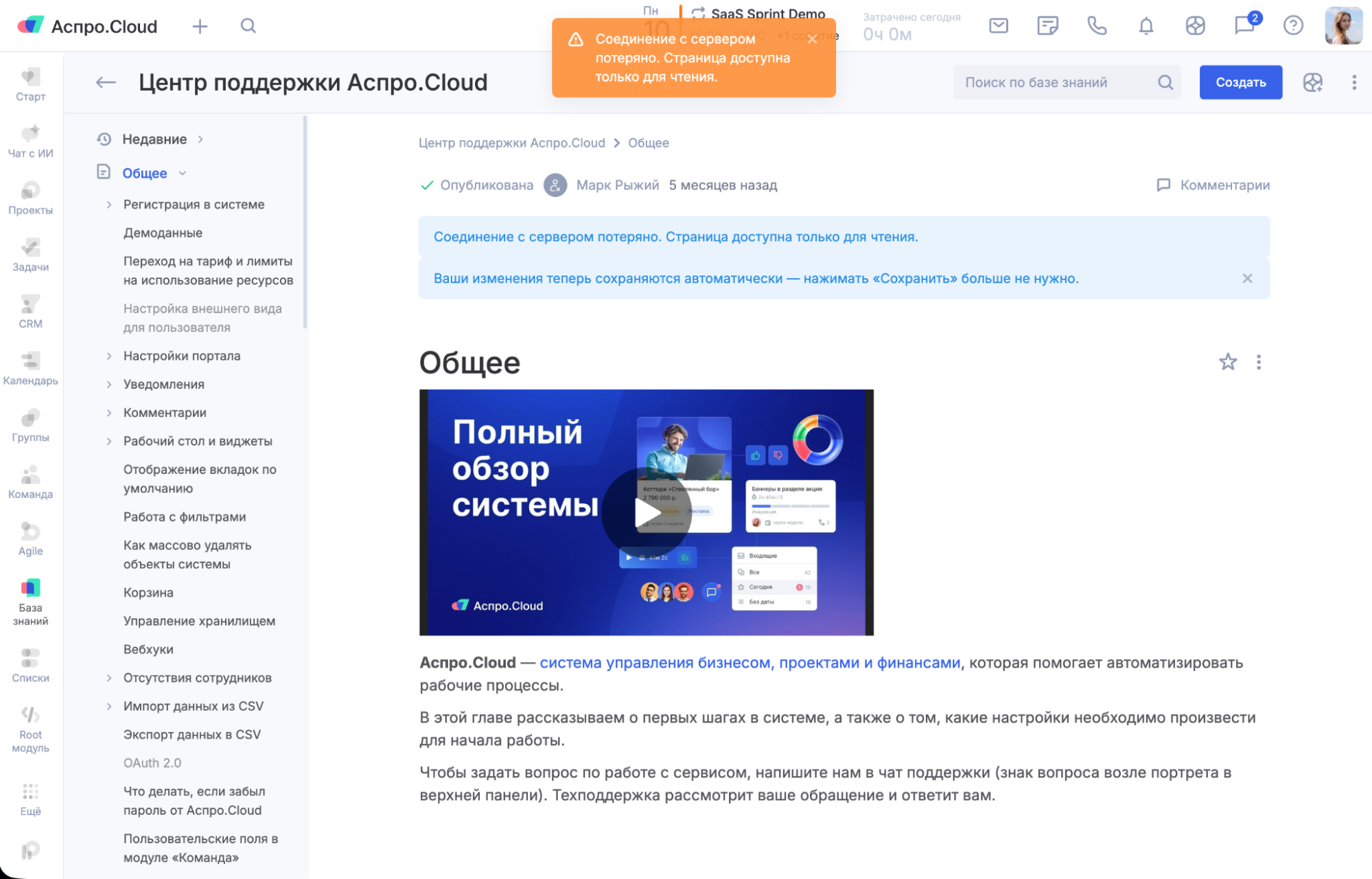1372x879 pixels.
Task: Open the notifications bell
Action: [1146, 26]
